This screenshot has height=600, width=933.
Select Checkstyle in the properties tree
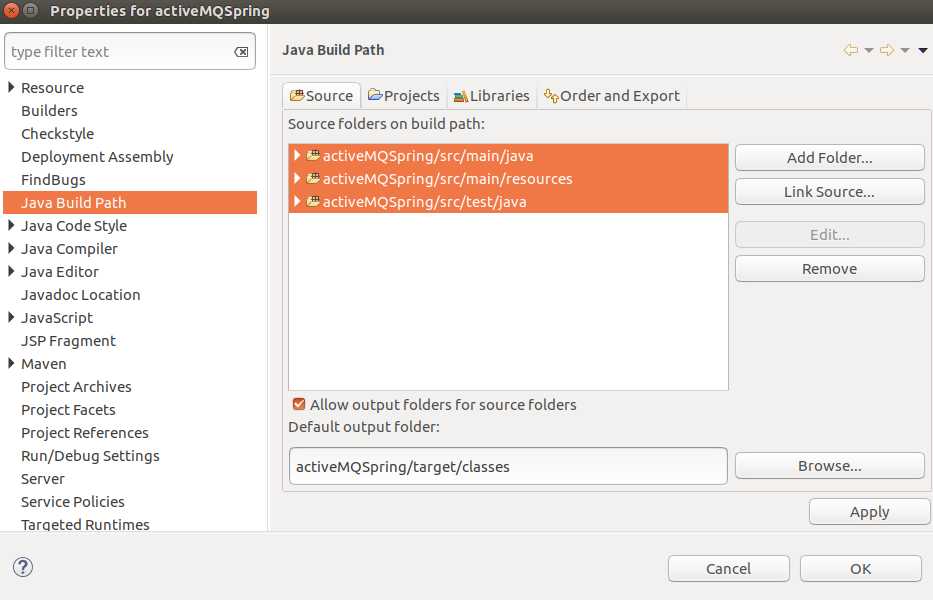(58, 134)
